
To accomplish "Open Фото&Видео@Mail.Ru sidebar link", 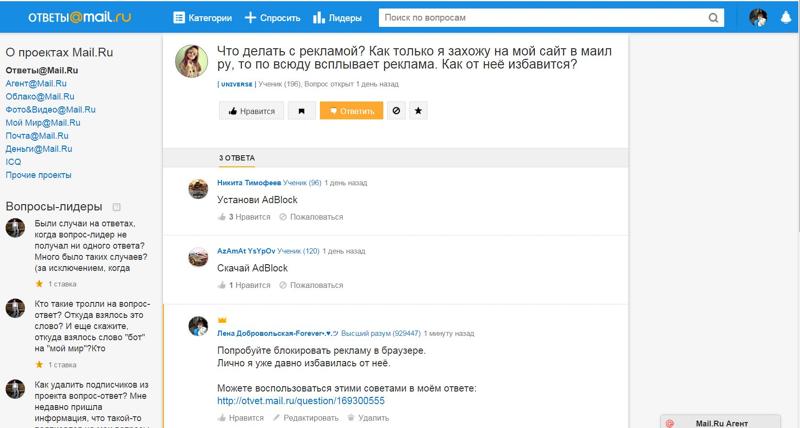I will (51, 110).
